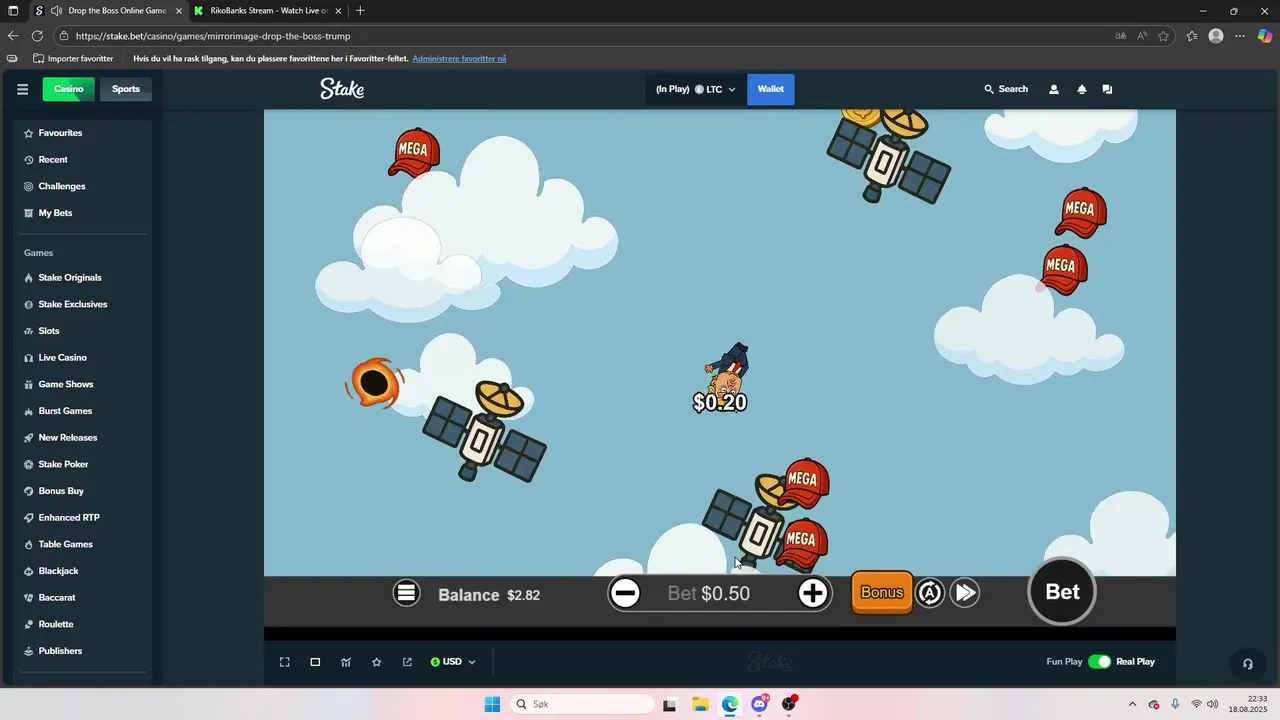Screen dimensions: 1280x720
Task: Click the round Bet button
Action: click(1062, 591)
